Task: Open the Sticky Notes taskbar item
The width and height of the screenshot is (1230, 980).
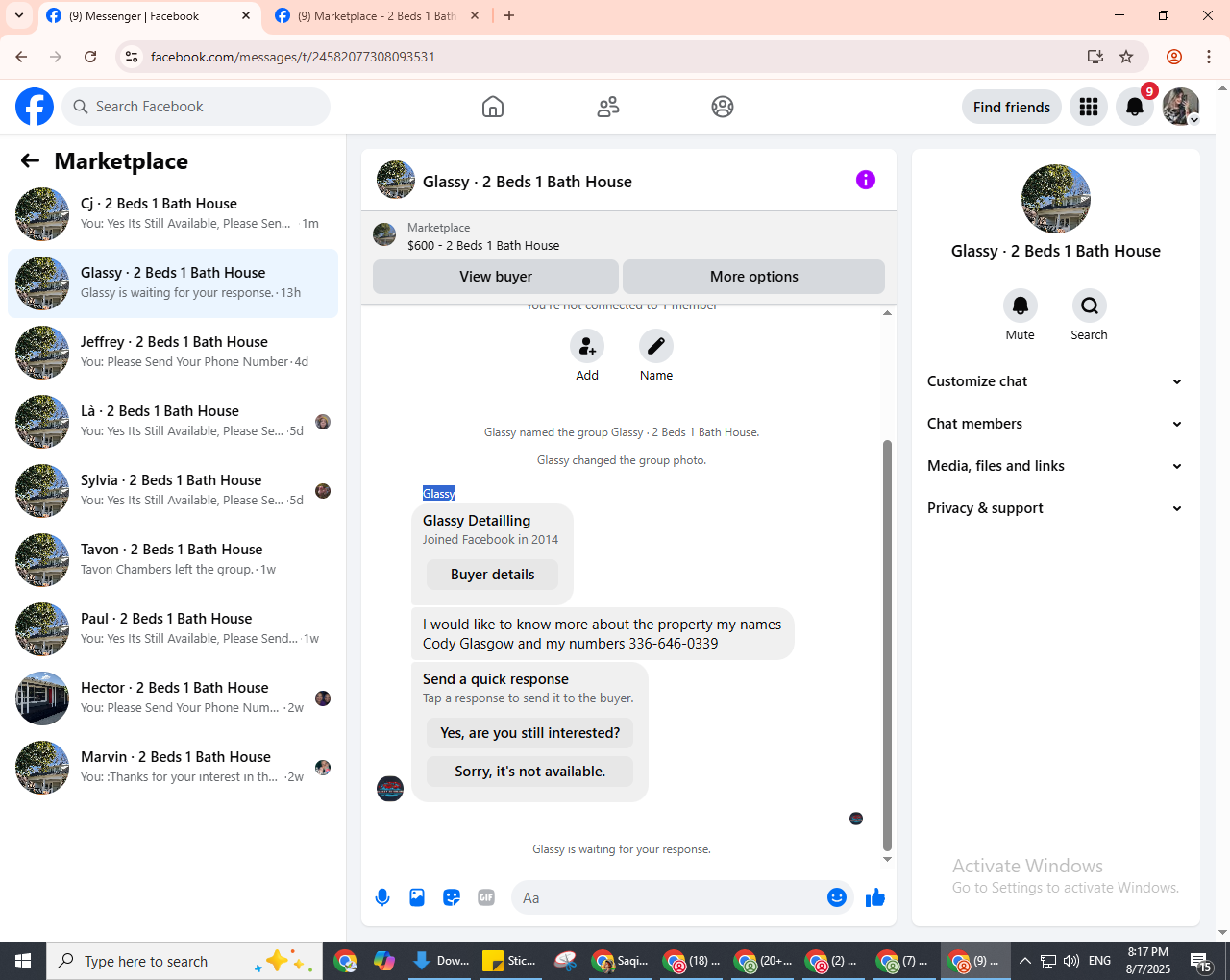Action: [509, 961]
